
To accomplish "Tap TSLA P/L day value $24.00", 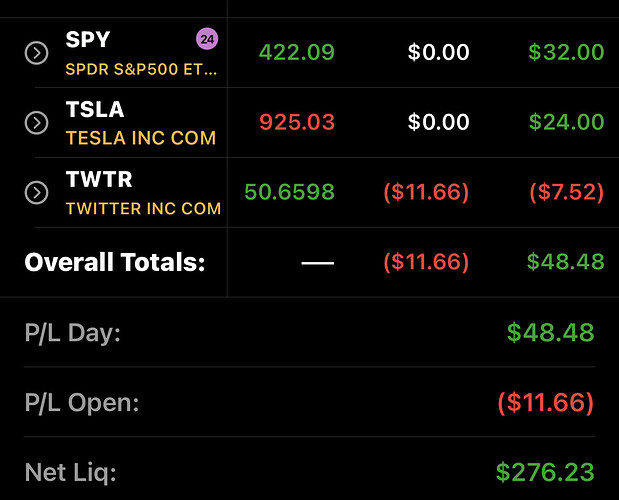I will pyautogui.click(x=566, y=122).
